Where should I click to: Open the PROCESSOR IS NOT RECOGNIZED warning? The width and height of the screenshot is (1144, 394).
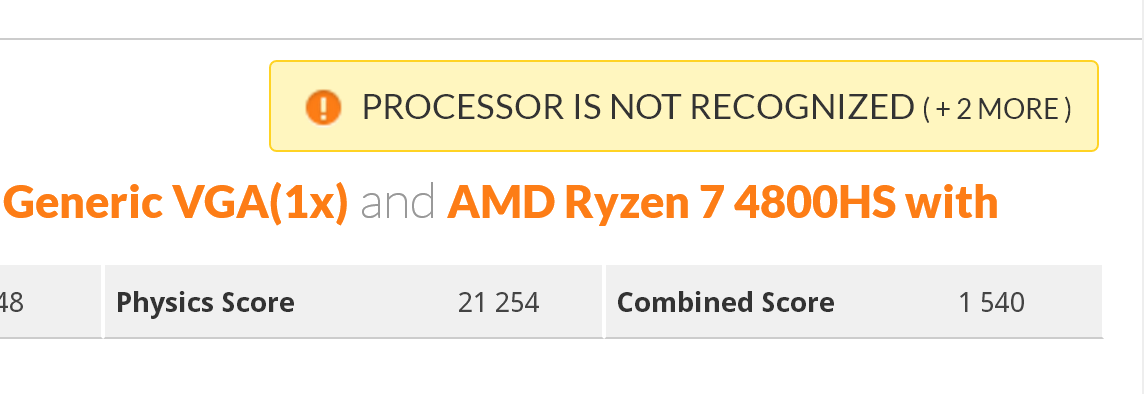[638, 107]
